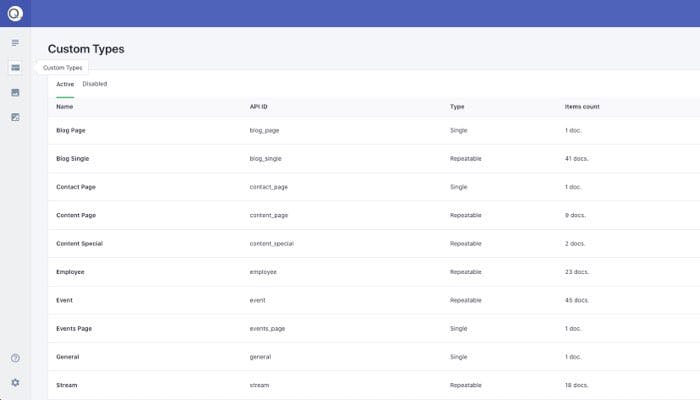Open the documents list sidebar icon

click(x=15, y=43)
